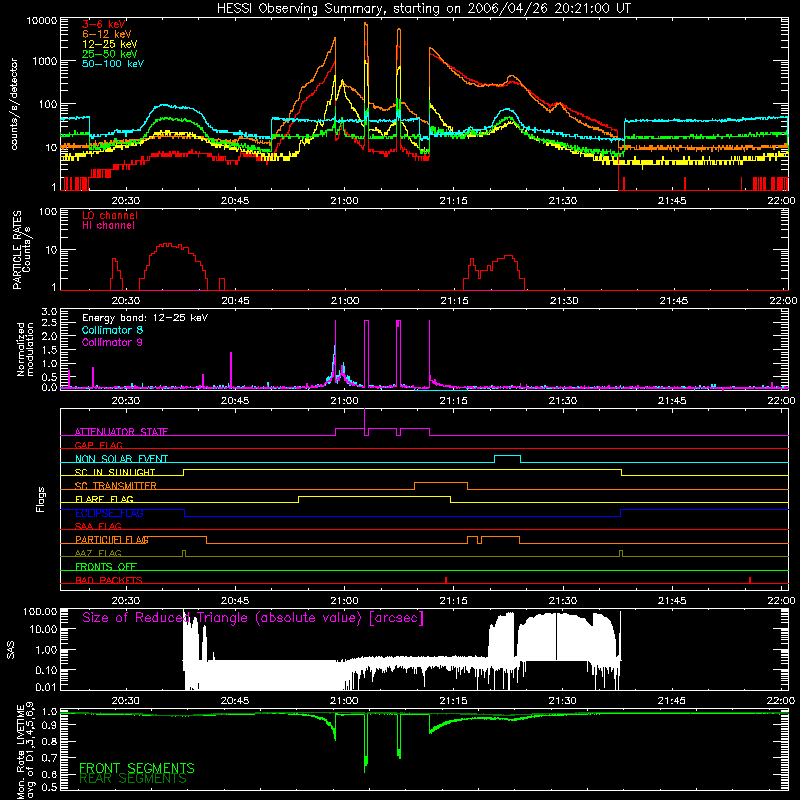Click the counts/s/detector axis label
Screen dimensions: 800x800
[x=14, y=104]
